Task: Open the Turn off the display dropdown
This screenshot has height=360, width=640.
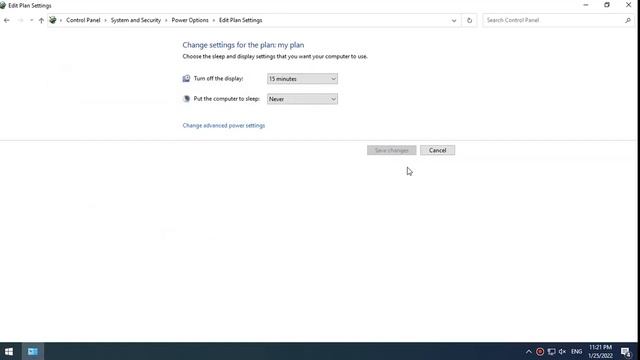Action: (x=302, y=79)
